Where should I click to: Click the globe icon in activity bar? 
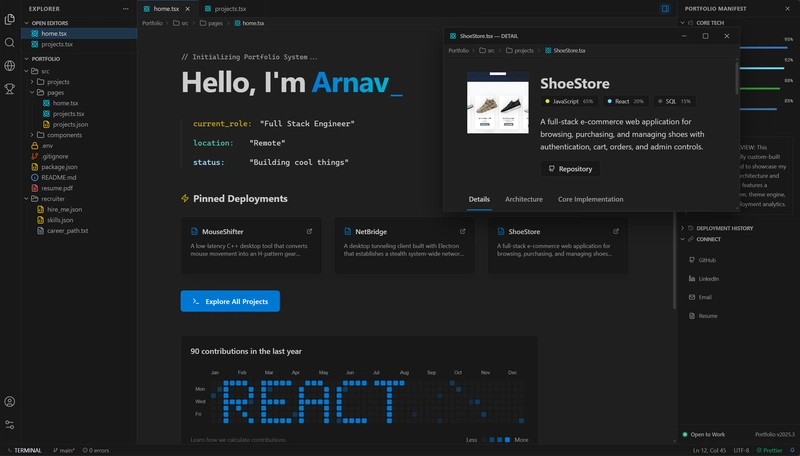[10, 66]
